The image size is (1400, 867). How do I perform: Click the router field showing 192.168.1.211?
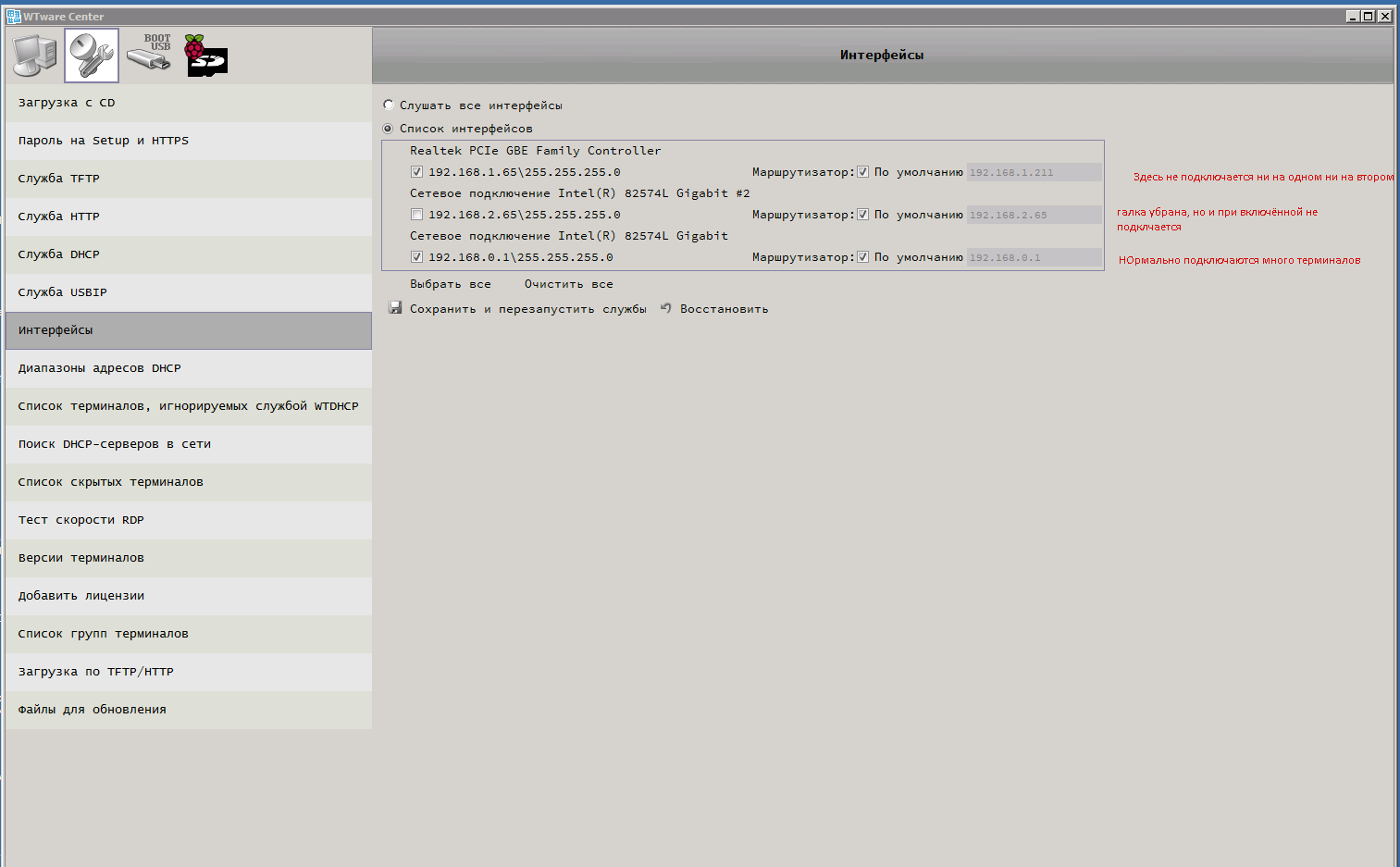[1033, 172]
